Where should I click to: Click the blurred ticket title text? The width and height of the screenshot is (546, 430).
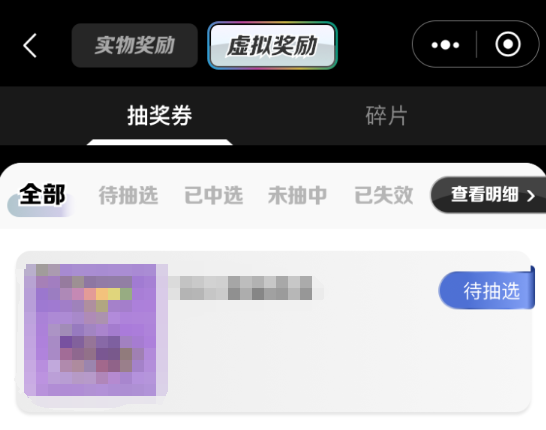point(246,288)
